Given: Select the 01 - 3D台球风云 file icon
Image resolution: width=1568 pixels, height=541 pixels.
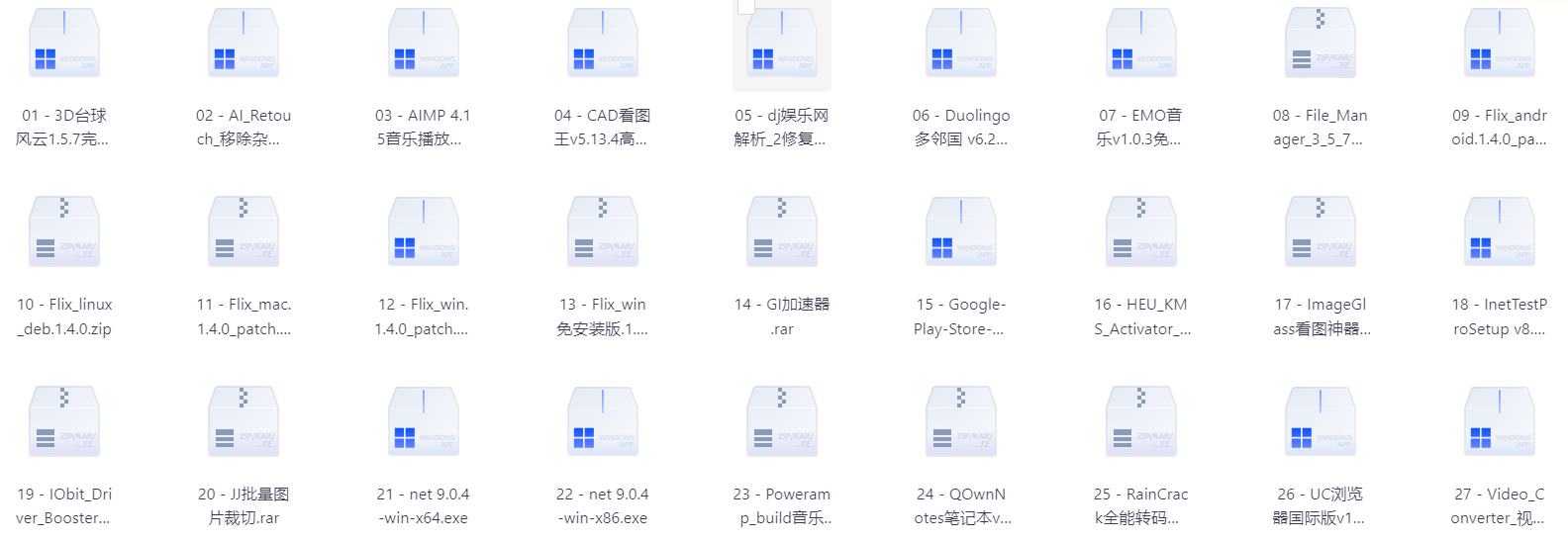Looking at the screenshot, I should [64, 45].
